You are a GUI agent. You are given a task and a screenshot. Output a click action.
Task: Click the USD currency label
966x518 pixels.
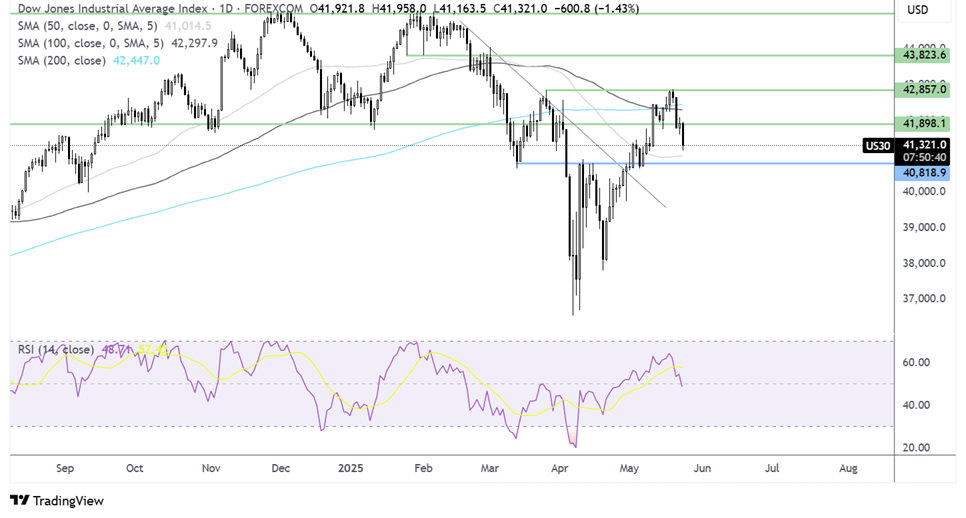[x=918, y=10]
